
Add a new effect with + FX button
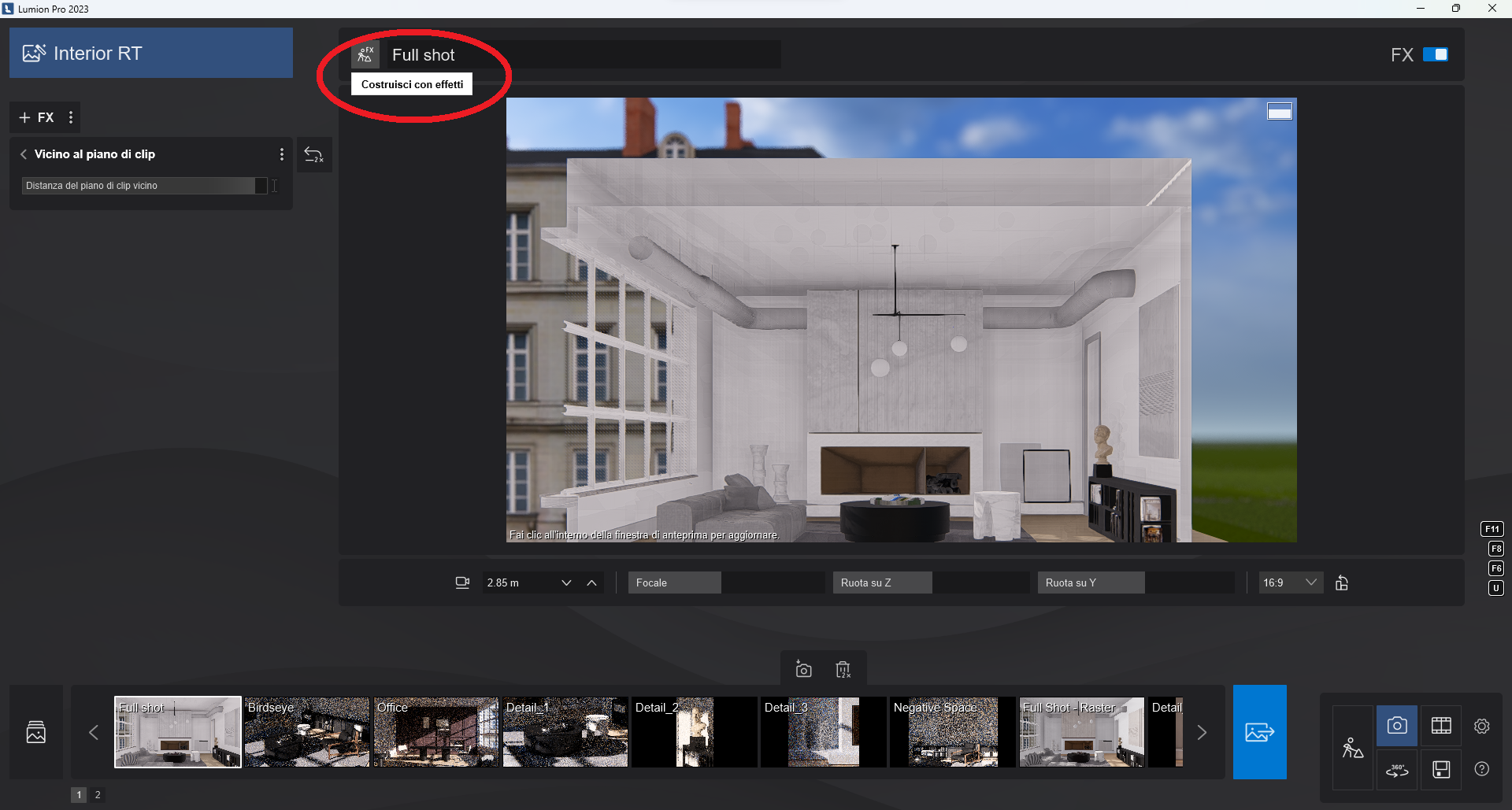pos(36,117)
